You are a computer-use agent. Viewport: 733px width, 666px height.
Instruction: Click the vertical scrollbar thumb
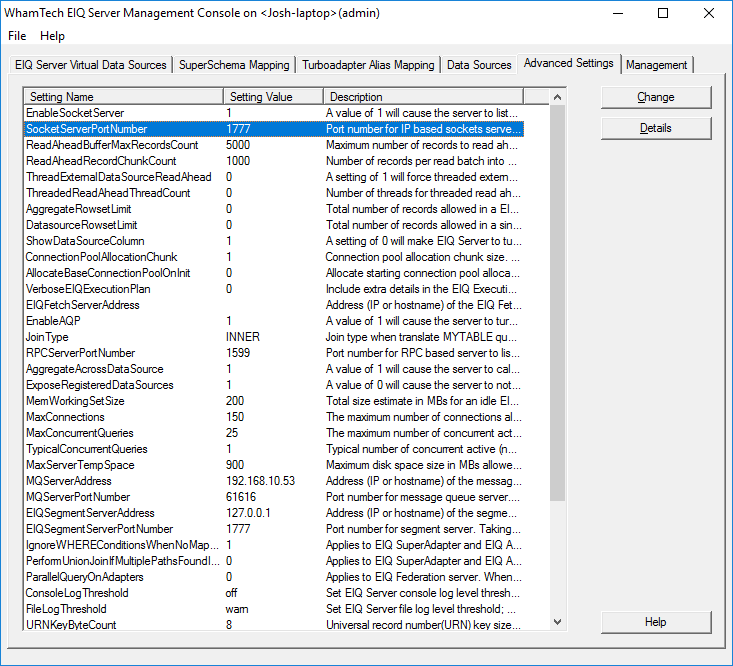pos(557,303)
